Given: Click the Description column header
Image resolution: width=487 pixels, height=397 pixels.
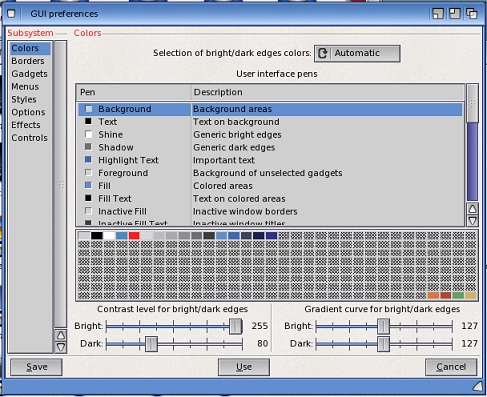Looking at the screenshot, I should pos(328,92).
